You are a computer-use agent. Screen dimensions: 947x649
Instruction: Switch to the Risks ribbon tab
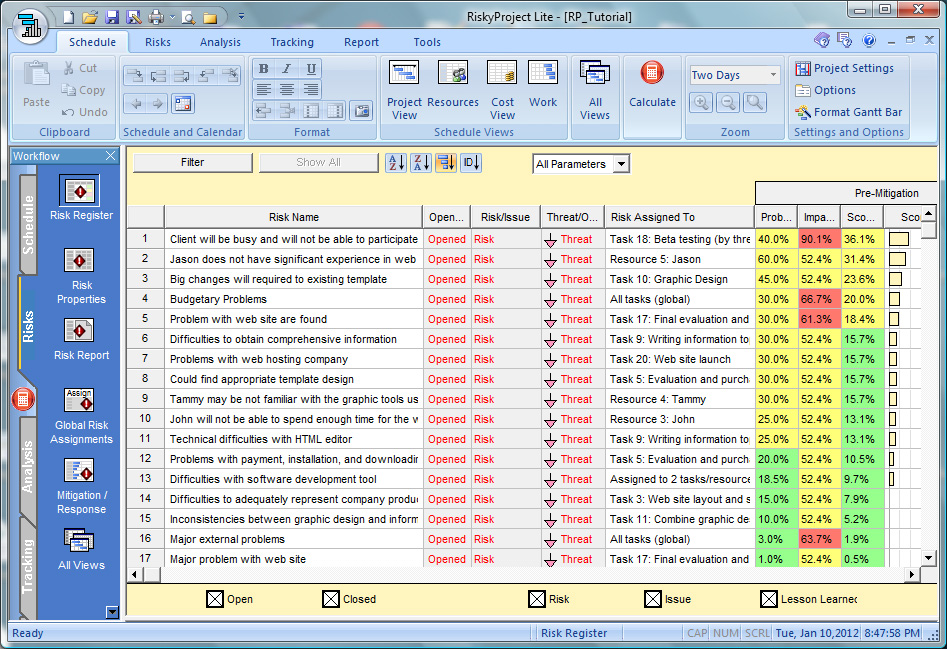158,42
